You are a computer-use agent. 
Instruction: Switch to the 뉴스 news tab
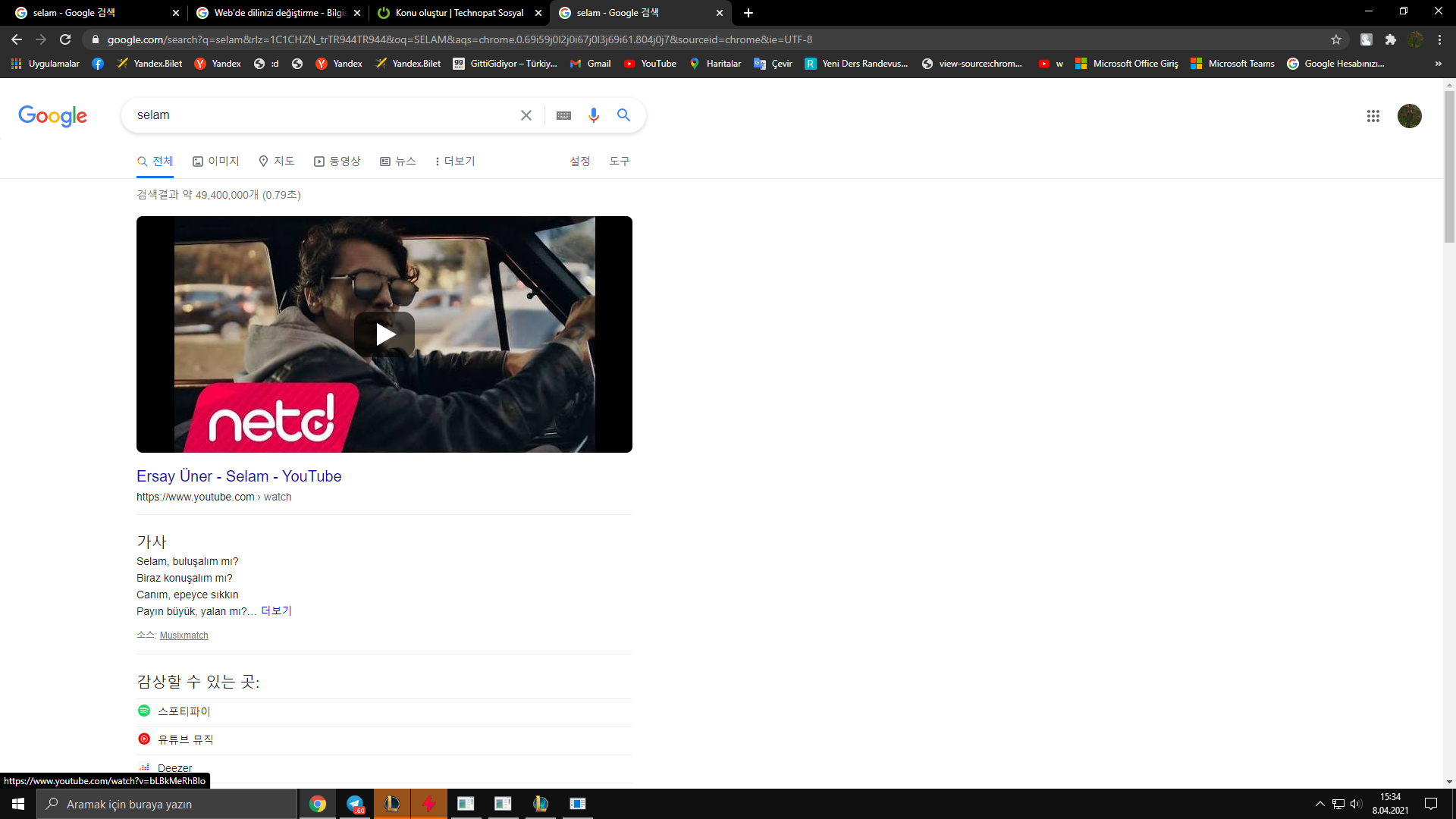pyautogui.click(x=398, y=161)
